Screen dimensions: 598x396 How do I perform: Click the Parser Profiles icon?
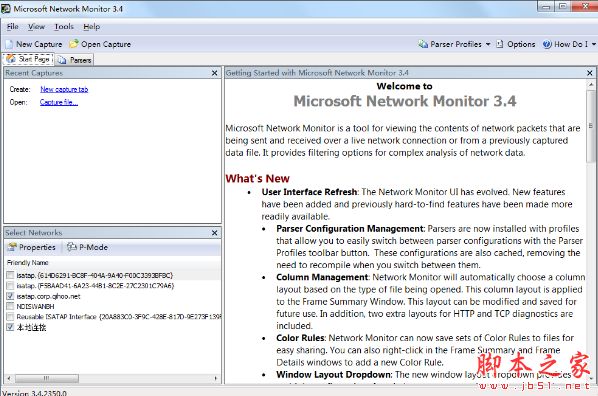(x=423, y=44)
